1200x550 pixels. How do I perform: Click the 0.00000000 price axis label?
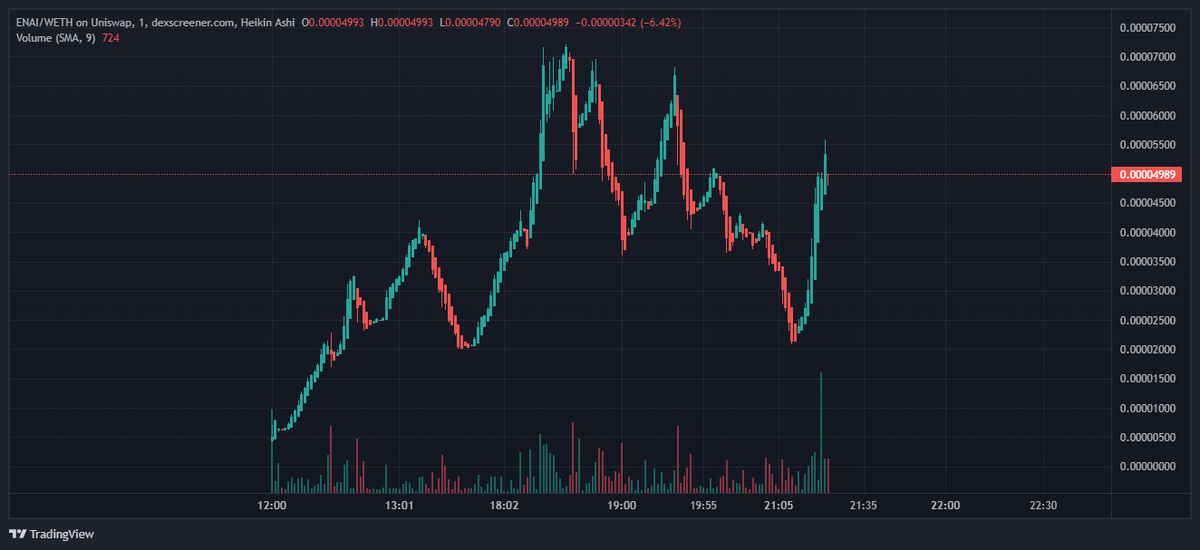click(x=1147, y=467)
